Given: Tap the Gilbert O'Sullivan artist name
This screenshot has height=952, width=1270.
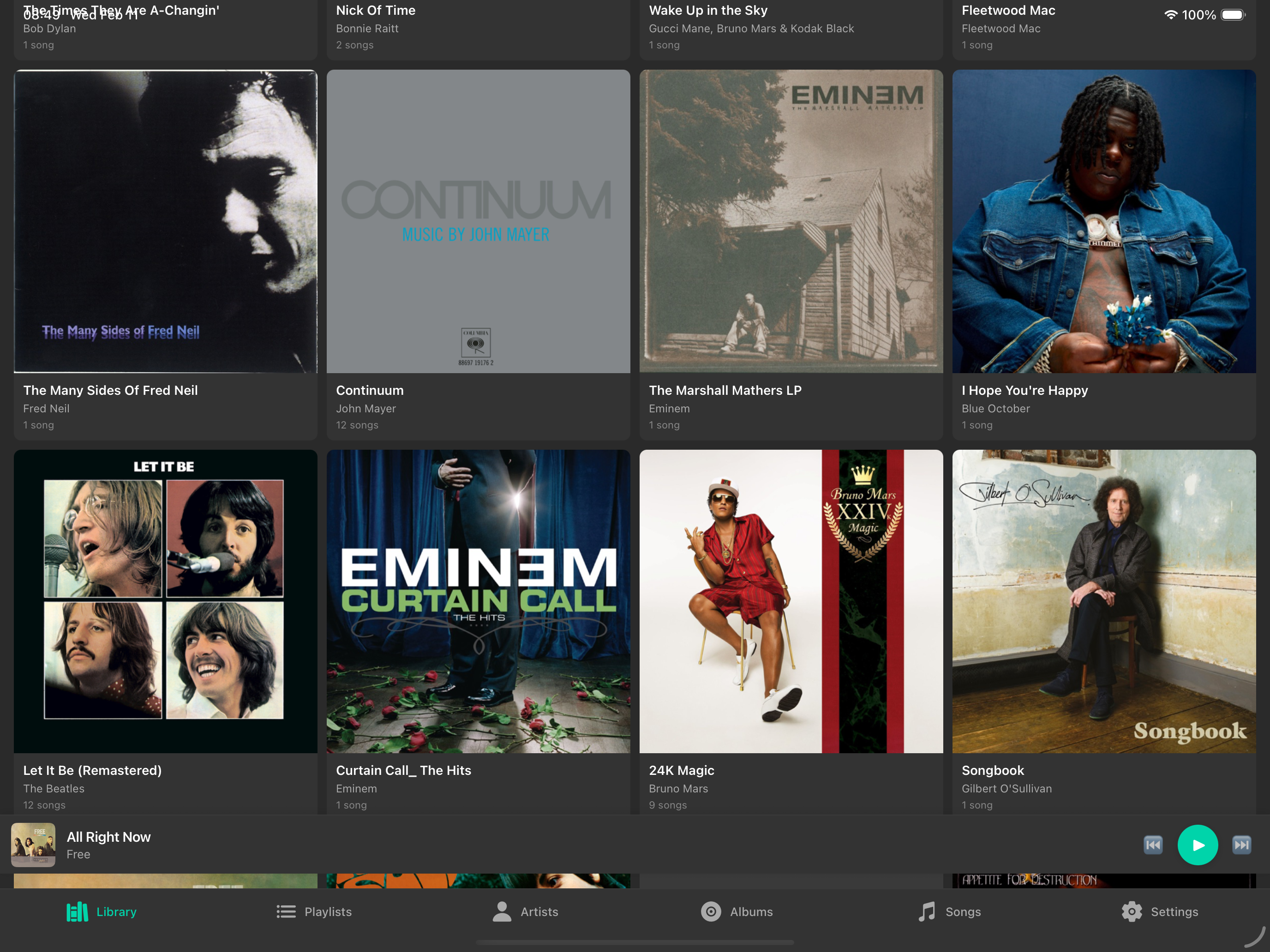Looking at the screenshot, I should (x=1006, y=788).
